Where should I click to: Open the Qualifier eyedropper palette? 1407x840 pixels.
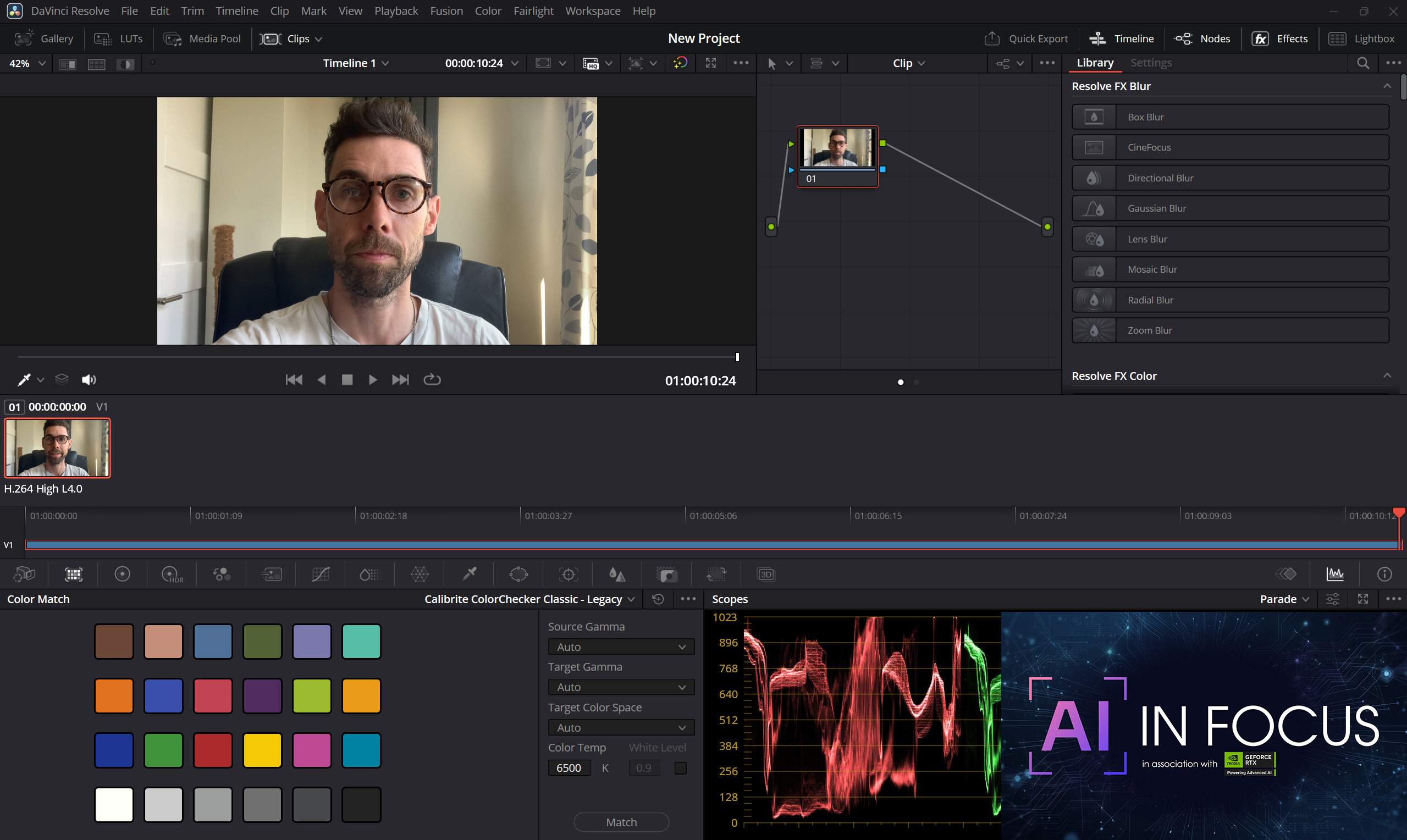tap(469, 574)
